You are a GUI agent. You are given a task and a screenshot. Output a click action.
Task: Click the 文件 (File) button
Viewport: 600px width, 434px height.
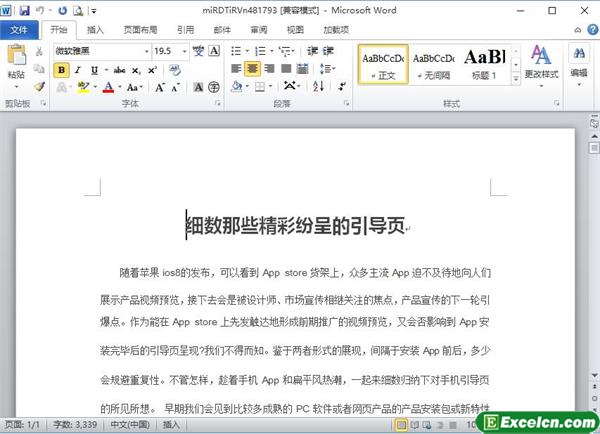tap(19, 30)
